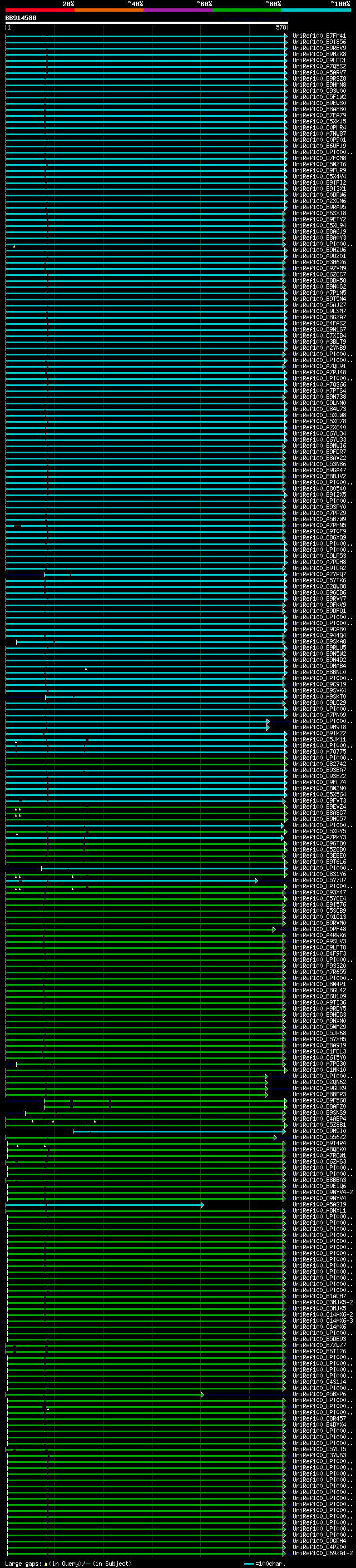
Task: Select hit UniRef100_B9RA95
Action: coord(319,207)
